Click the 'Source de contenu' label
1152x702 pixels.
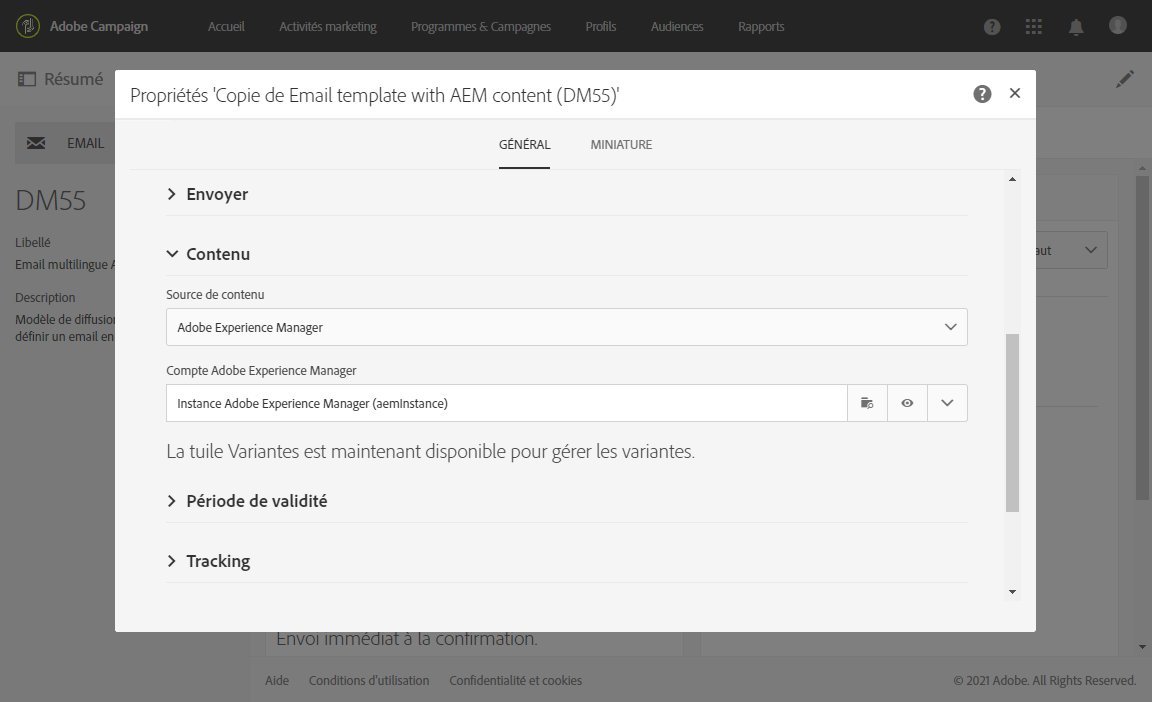click(215, 294)
